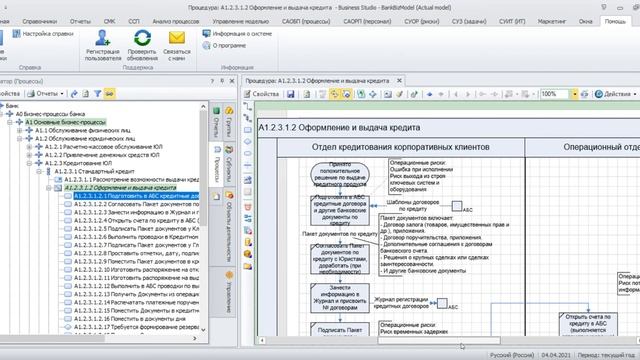Click the green page icon in diagram toolbar
640x360 pixels.
coord(361,94)
